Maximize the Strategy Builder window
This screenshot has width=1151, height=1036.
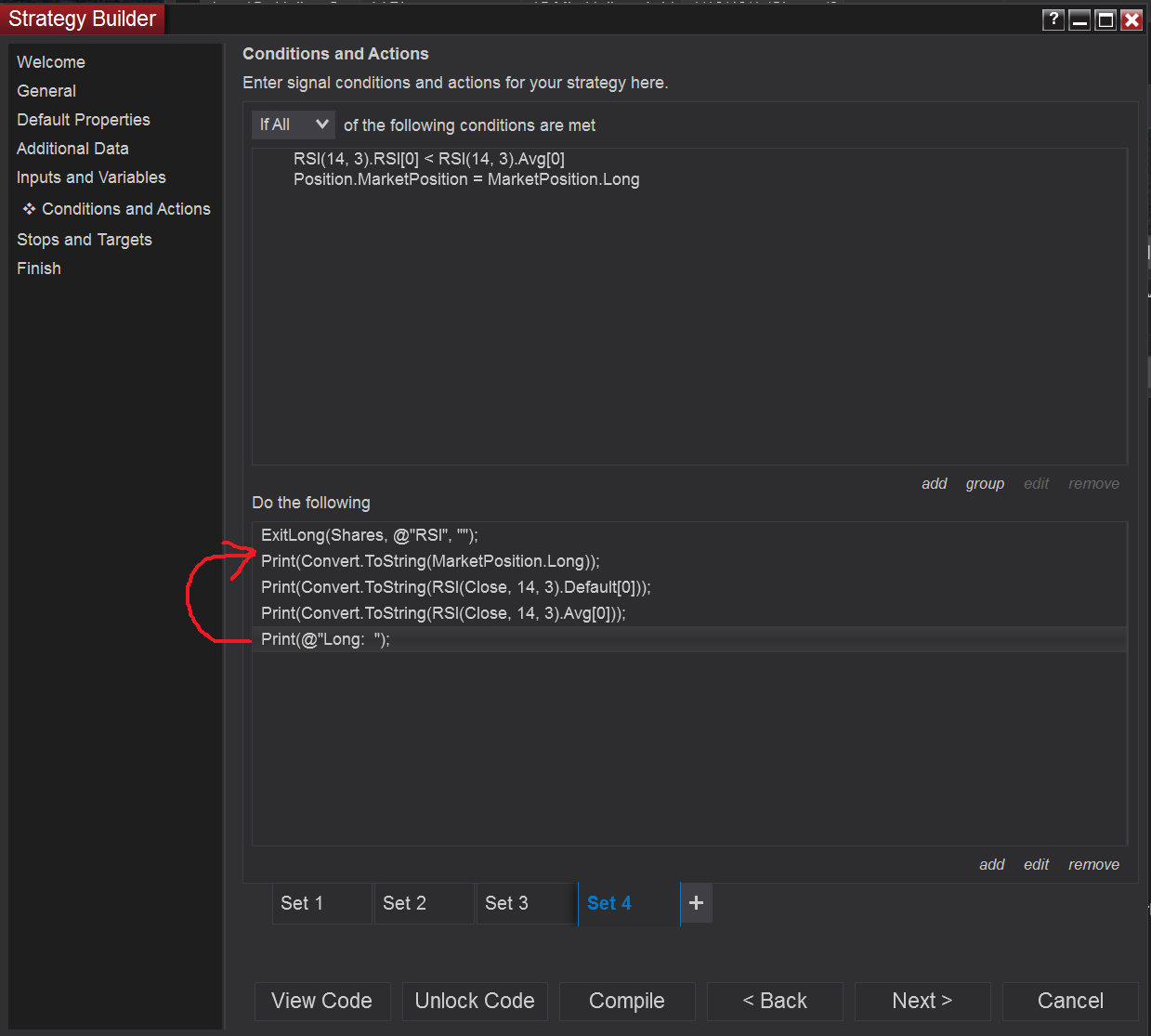[1105, 20]
